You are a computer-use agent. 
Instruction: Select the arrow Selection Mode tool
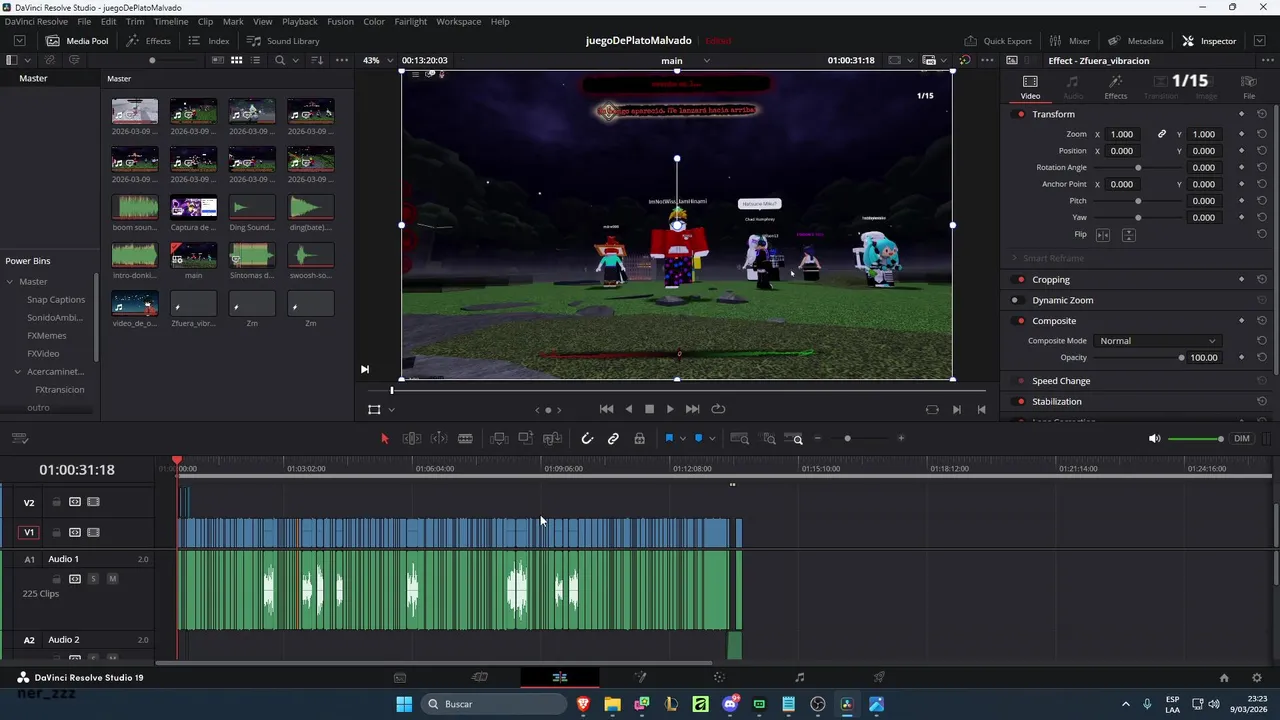385,438
